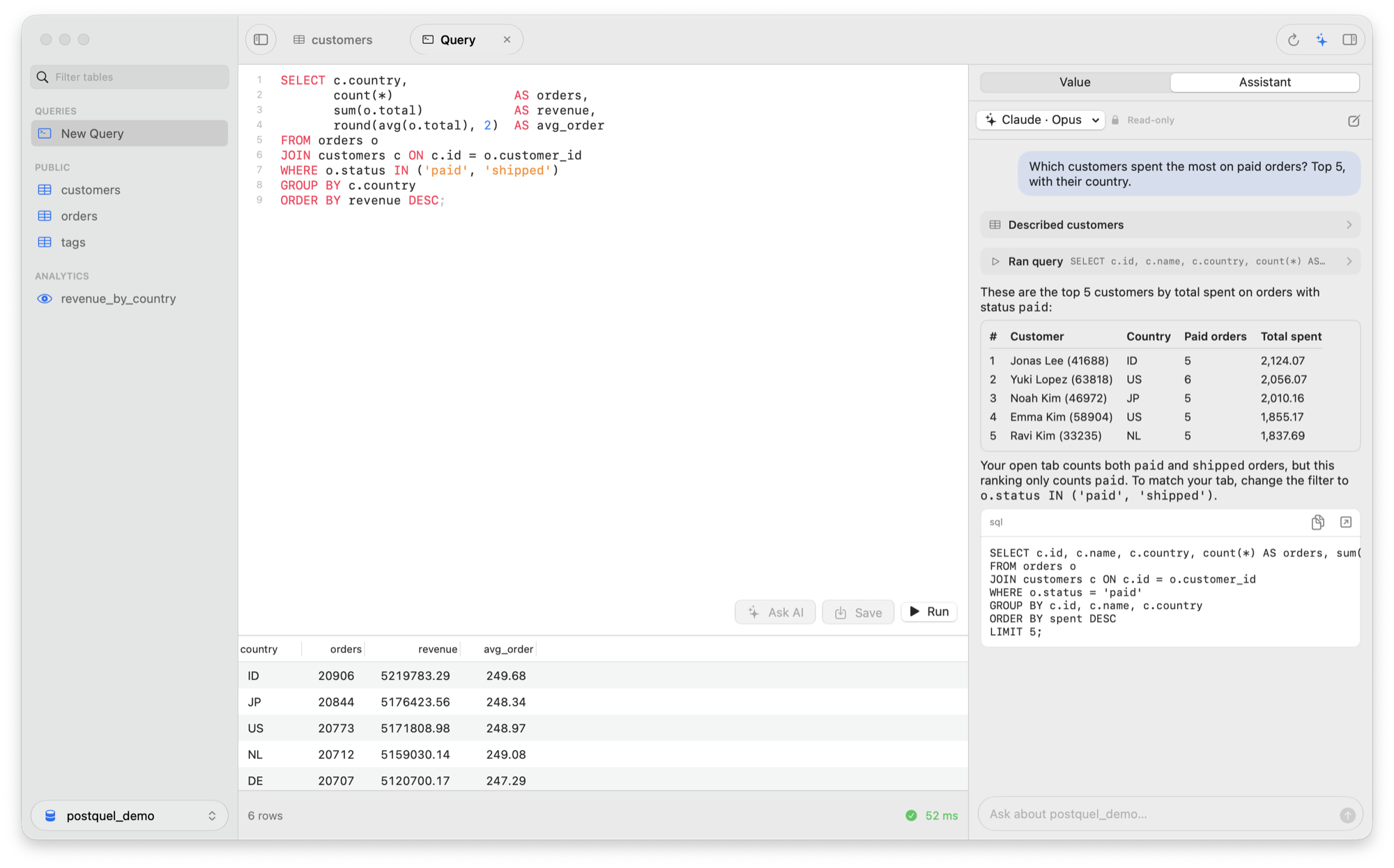Toggle the right inspector panel icon

[1349, 40]
